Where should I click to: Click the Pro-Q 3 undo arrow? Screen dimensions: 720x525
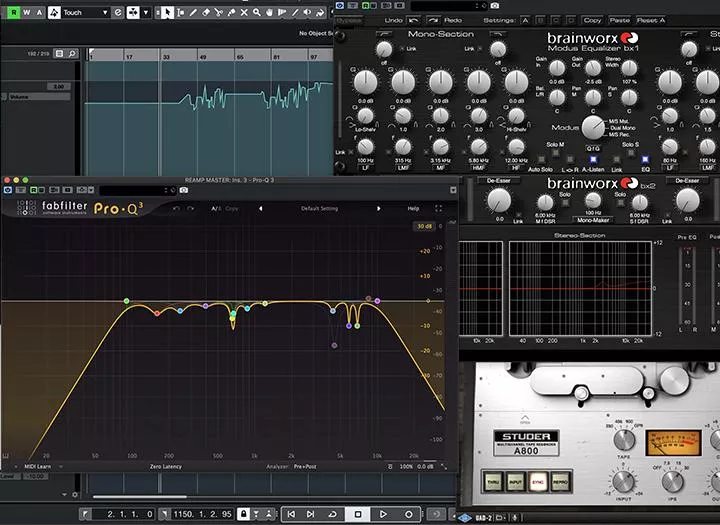coord(176,209)
